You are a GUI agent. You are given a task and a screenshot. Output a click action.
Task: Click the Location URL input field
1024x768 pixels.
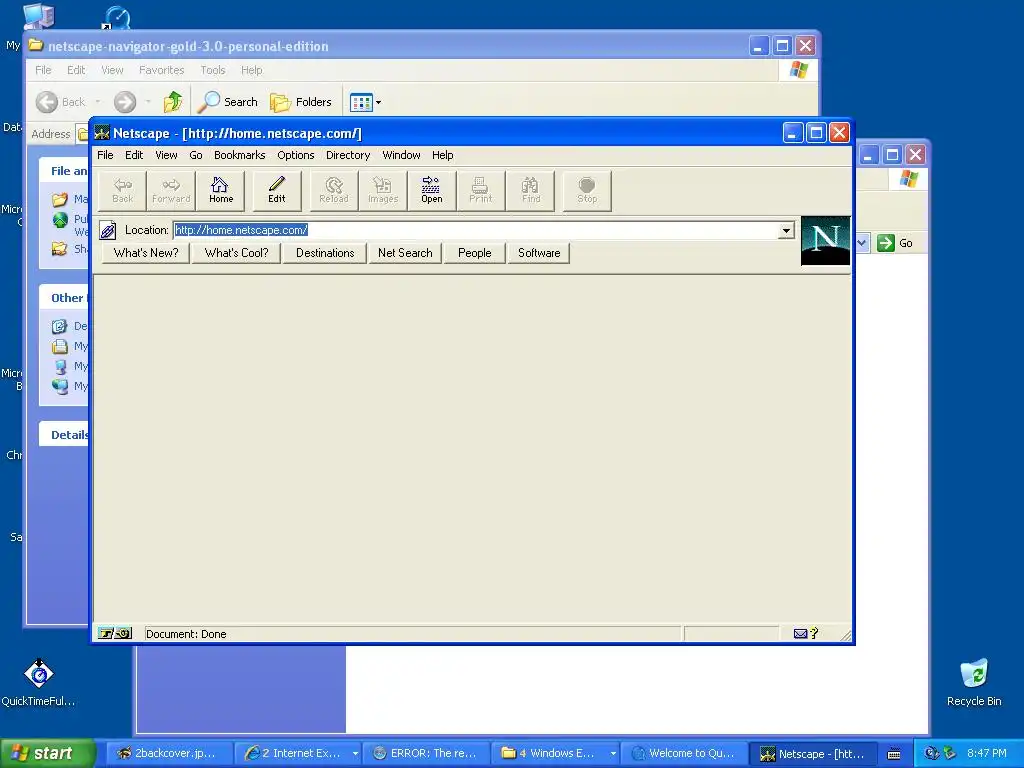476,230
